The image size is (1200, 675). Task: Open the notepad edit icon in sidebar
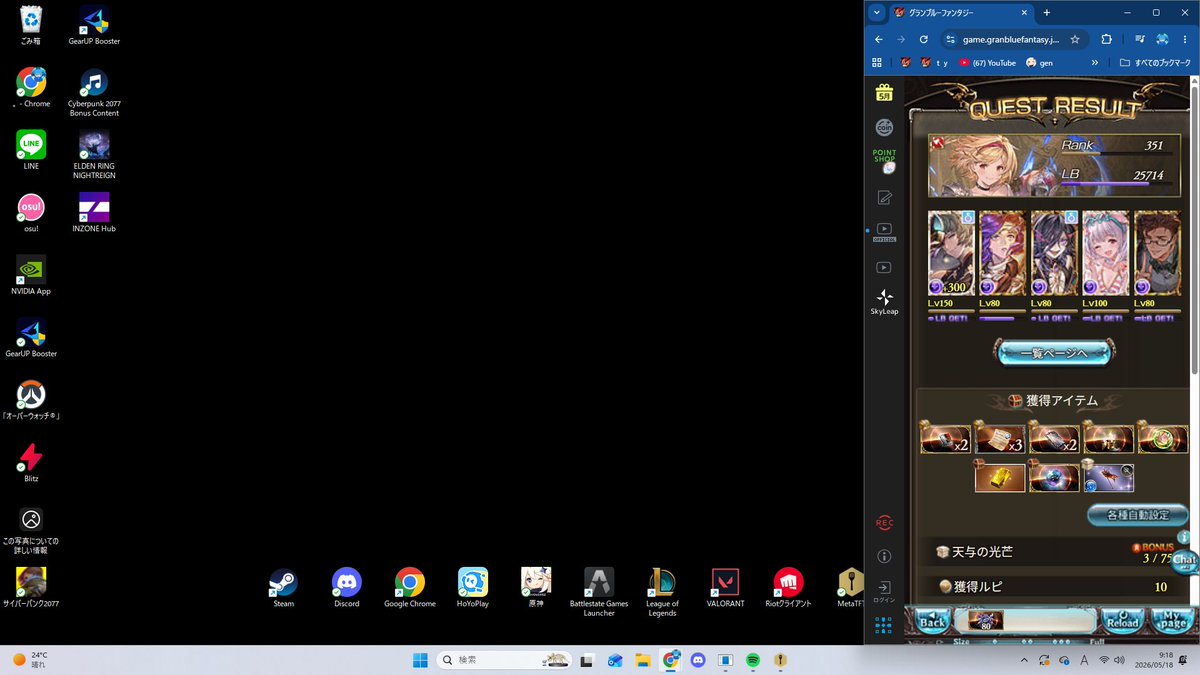point(884,197)
